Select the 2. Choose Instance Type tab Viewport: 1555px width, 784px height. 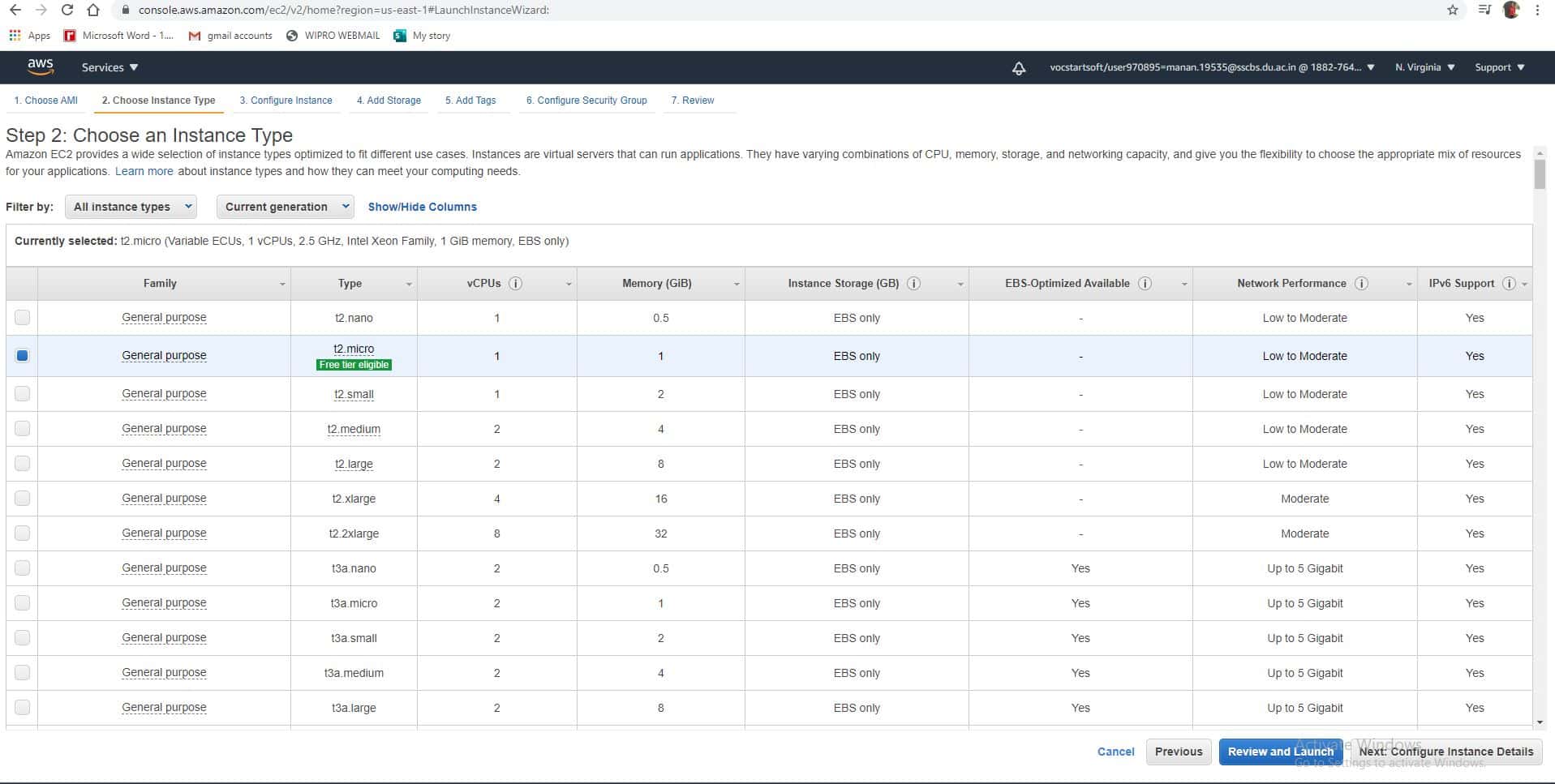click(158, 101)
